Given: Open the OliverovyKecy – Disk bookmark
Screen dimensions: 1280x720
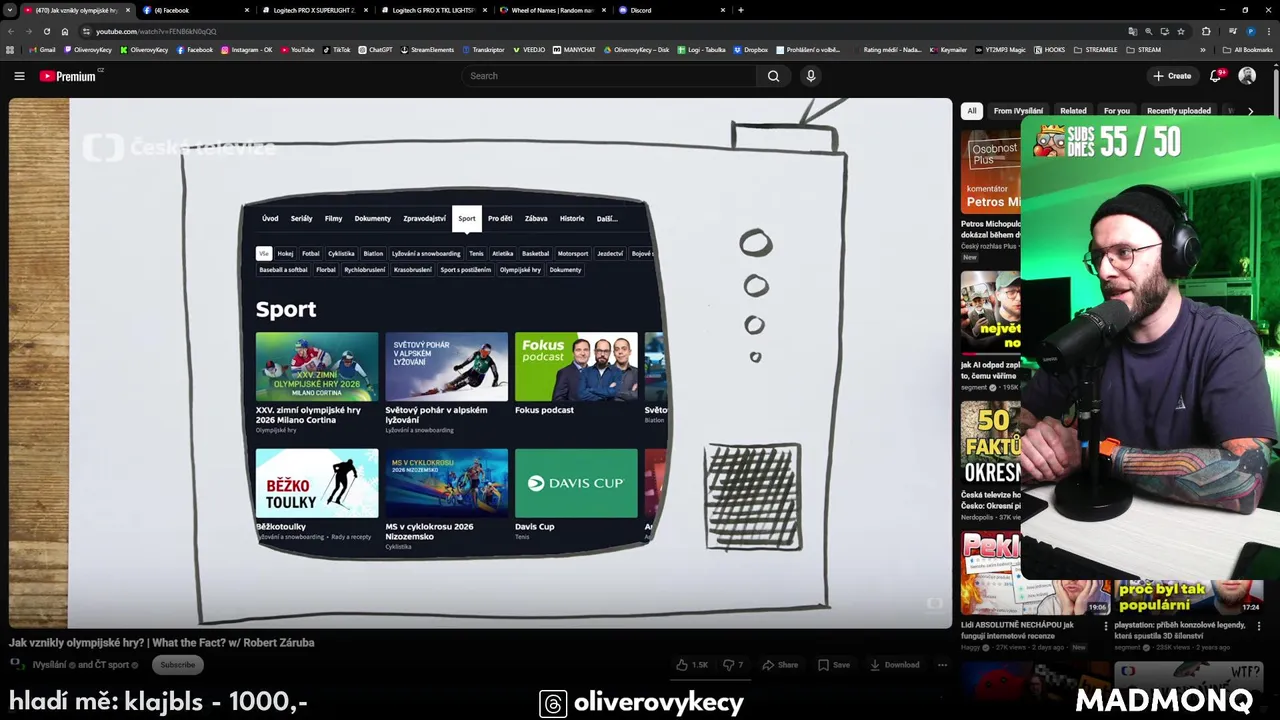Looking at the screenshot, I should [x=636, y=49].
